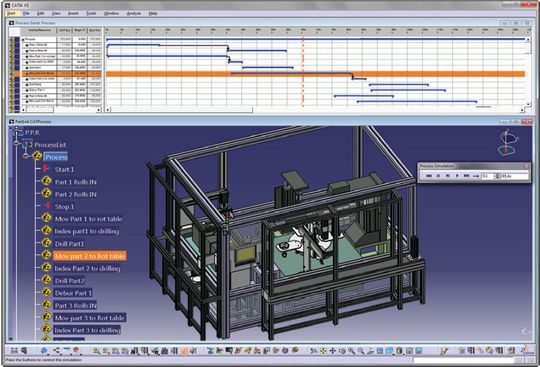
Task: Toggle loop mode in Process Simulation
Action: (476, 176)
